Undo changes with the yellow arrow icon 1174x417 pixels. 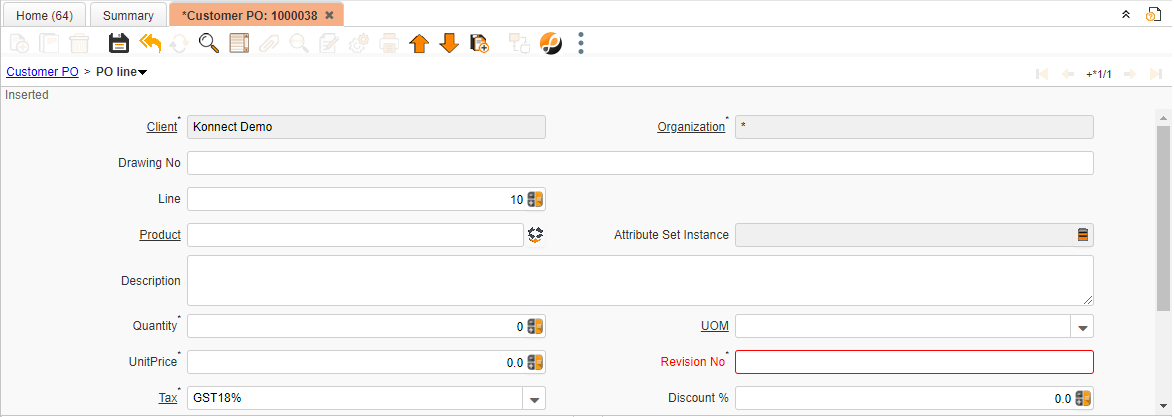[x=150, y=43]
